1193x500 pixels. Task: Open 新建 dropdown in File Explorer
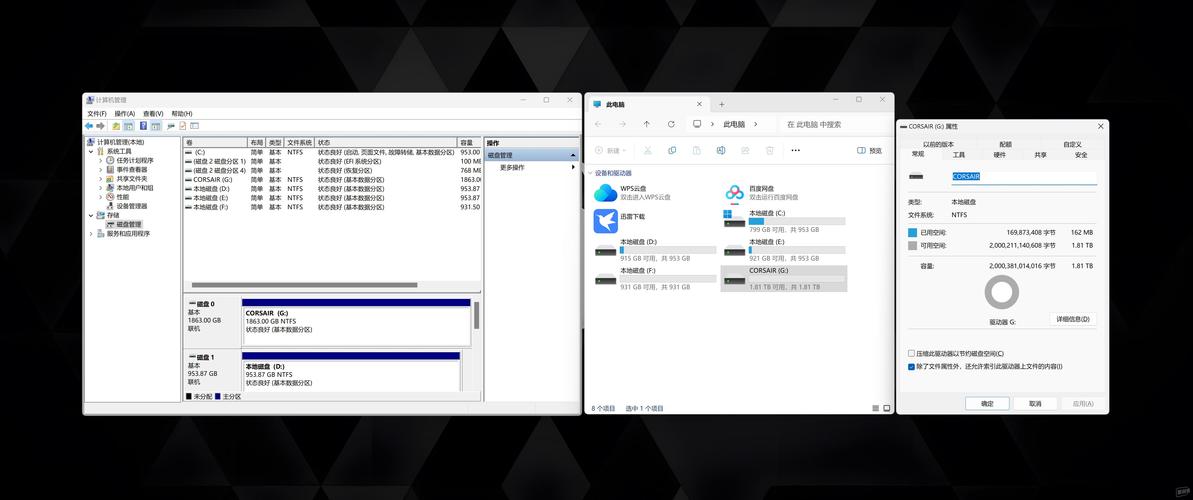[611, 151]
